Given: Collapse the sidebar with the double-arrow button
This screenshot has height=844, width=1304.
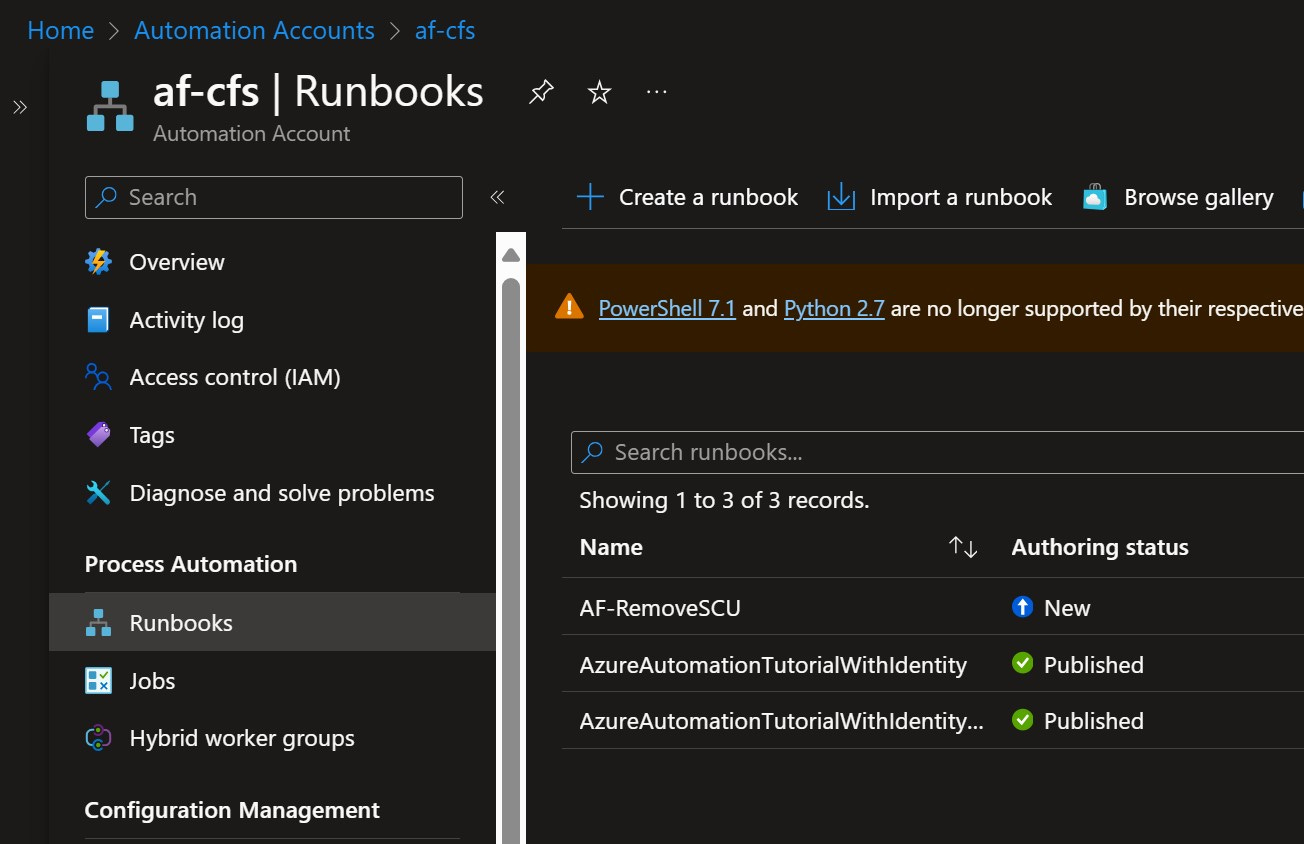Looking at the screenshot, I should (497, 197).
